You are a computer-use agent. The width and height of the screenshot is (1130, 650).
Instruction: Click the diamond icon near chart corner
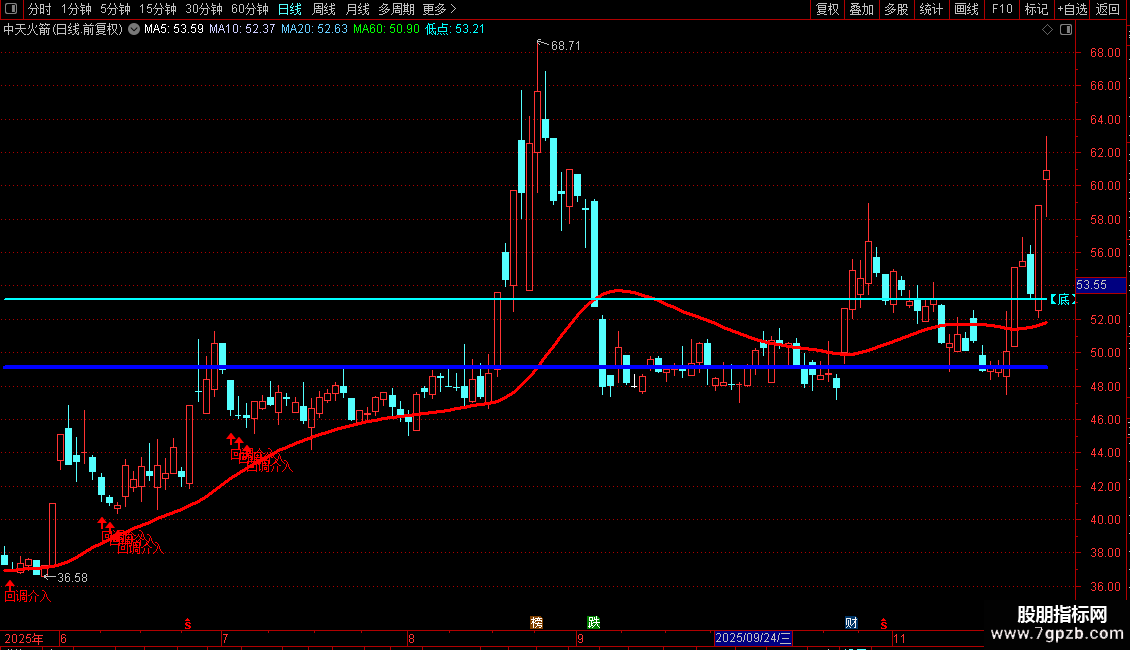click(1048, 30)
